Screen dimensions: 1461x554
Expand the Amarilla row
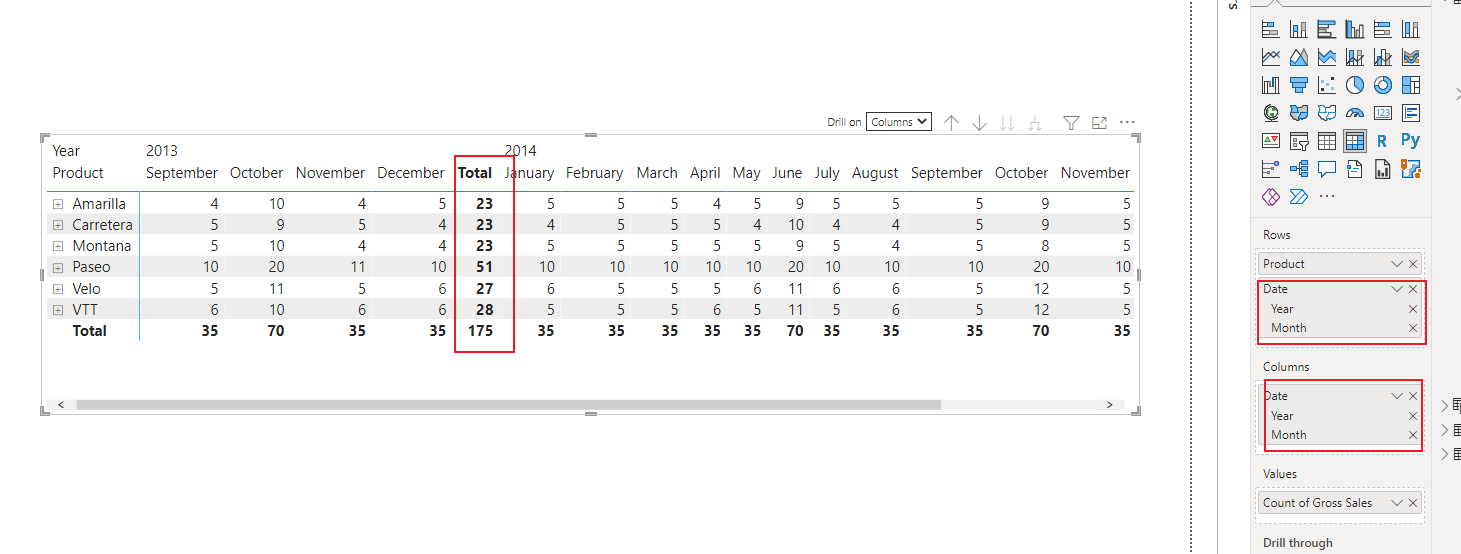58,204
